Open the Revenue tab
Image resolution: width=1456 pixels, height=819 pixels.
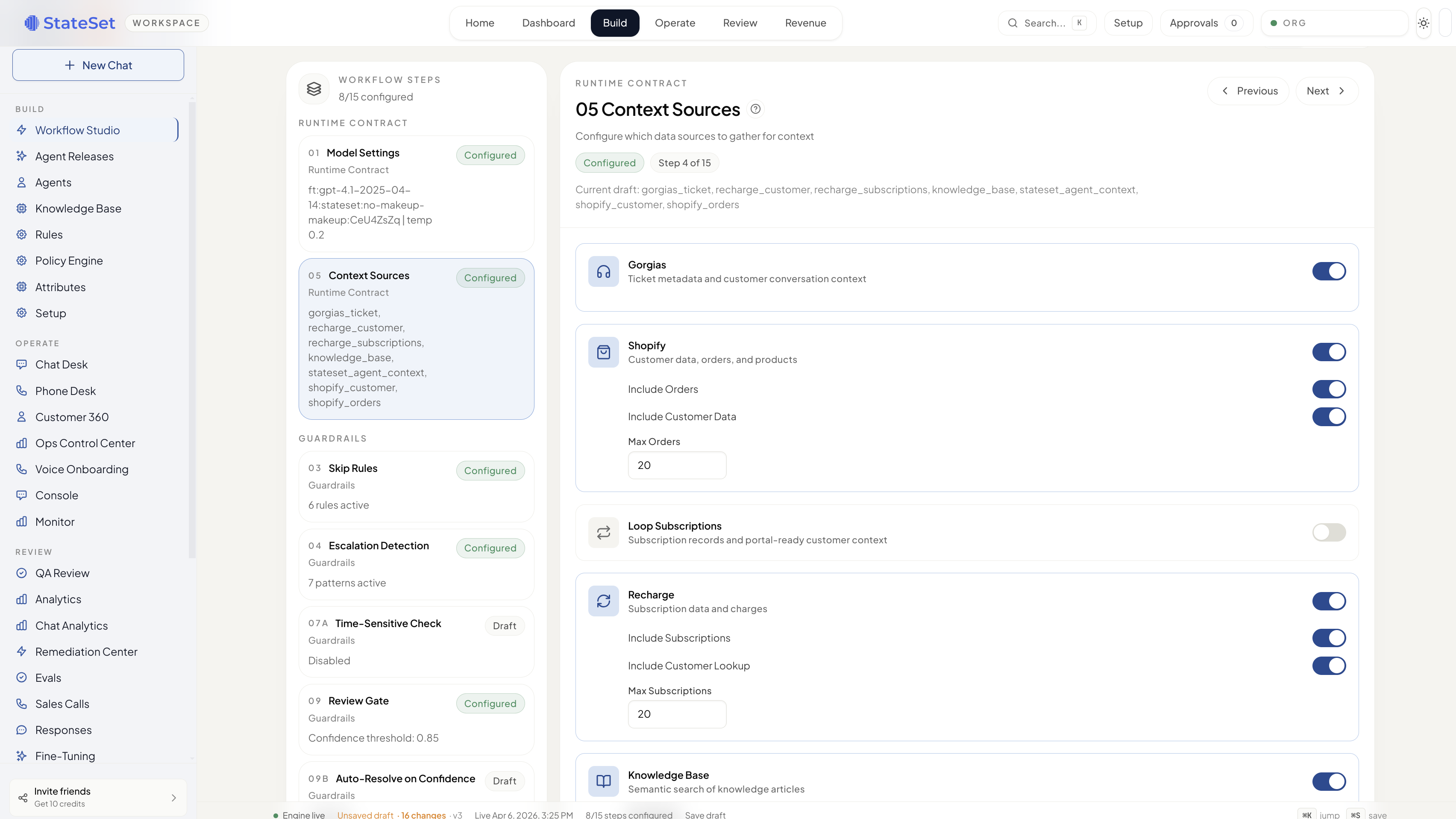click(x=805, y=23)
